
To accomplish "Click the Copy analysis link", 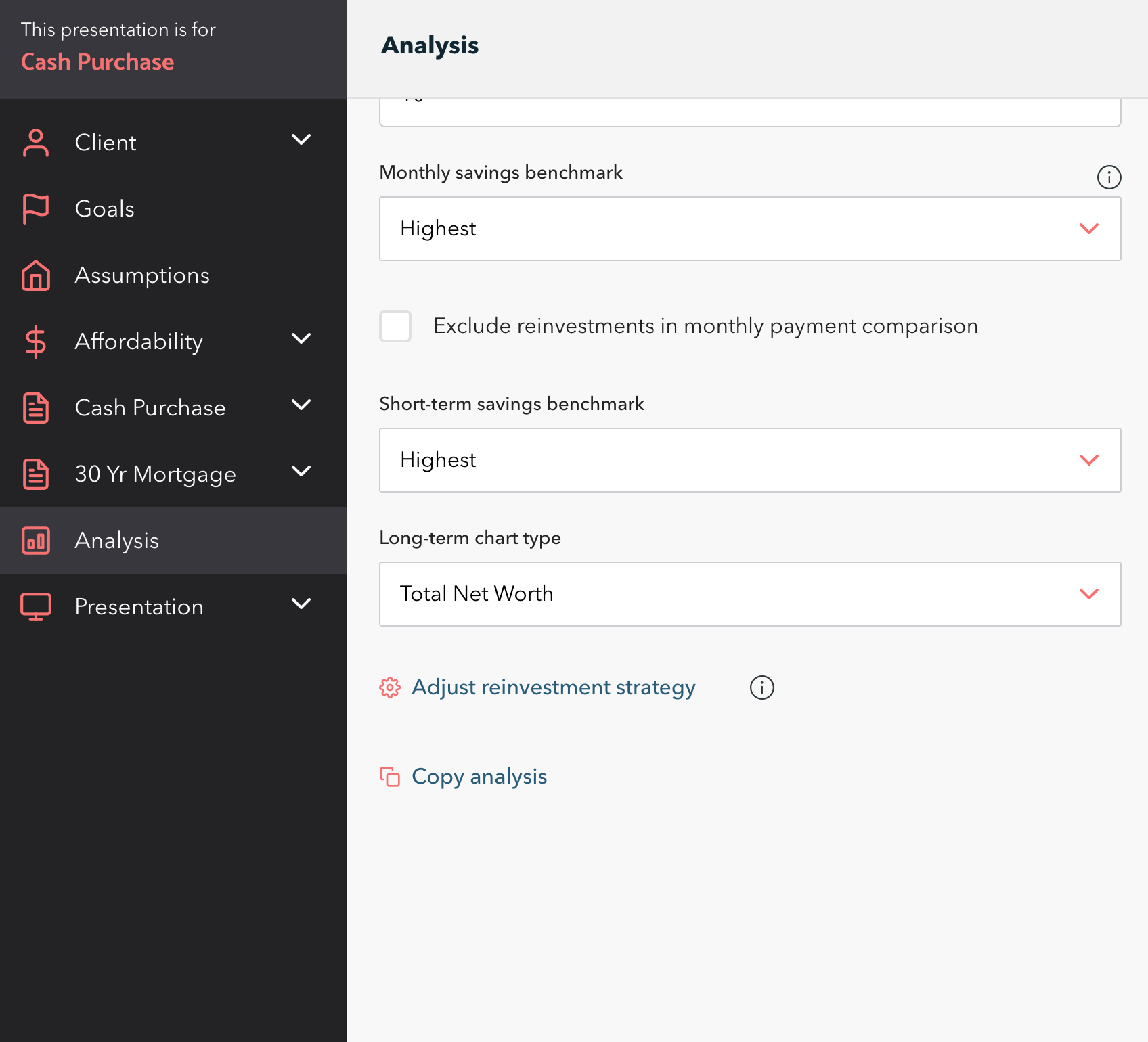I will coord(479,777).
